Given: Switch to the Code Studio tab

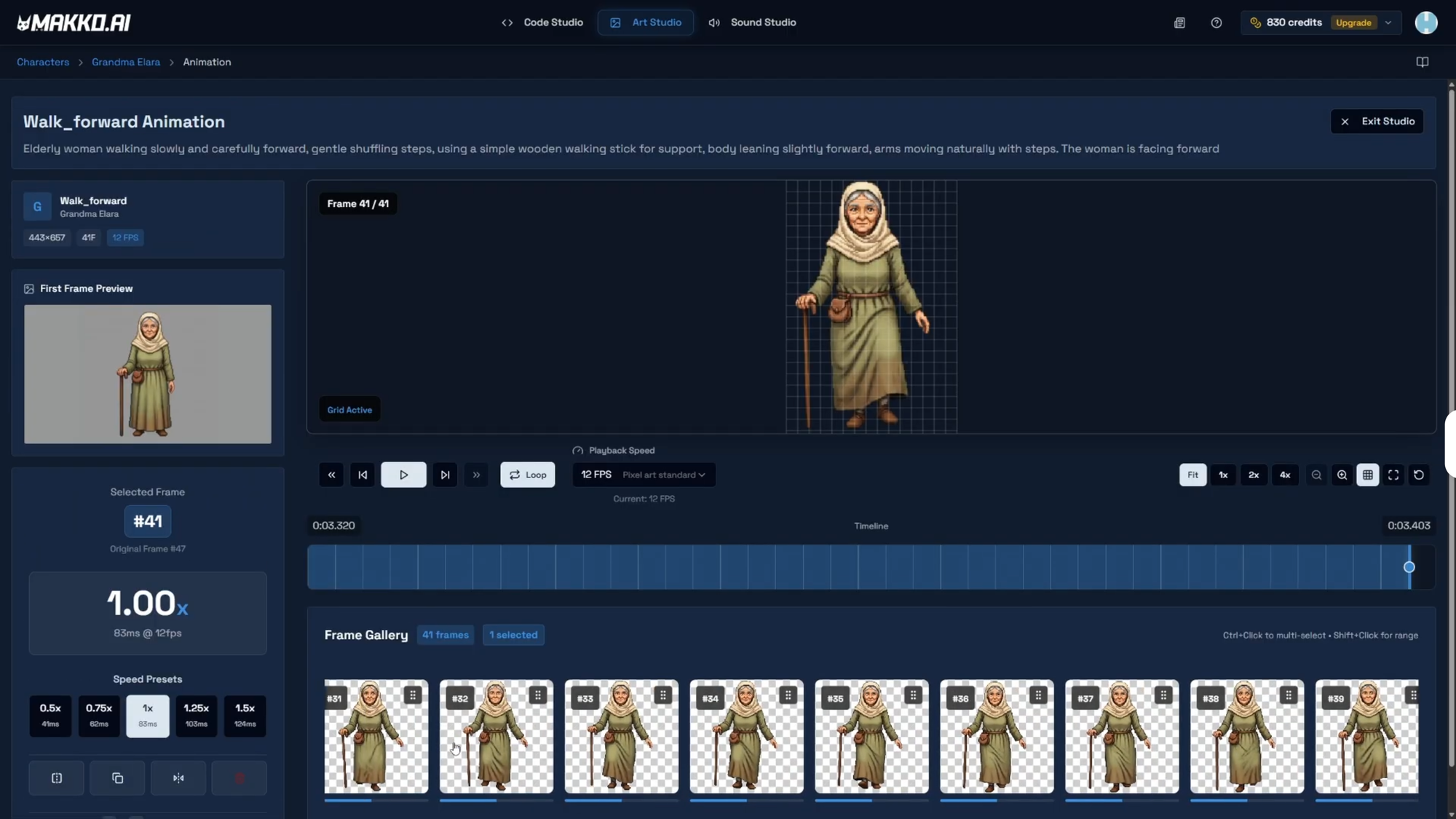Looking at the screenshot, I should point(542,23).
